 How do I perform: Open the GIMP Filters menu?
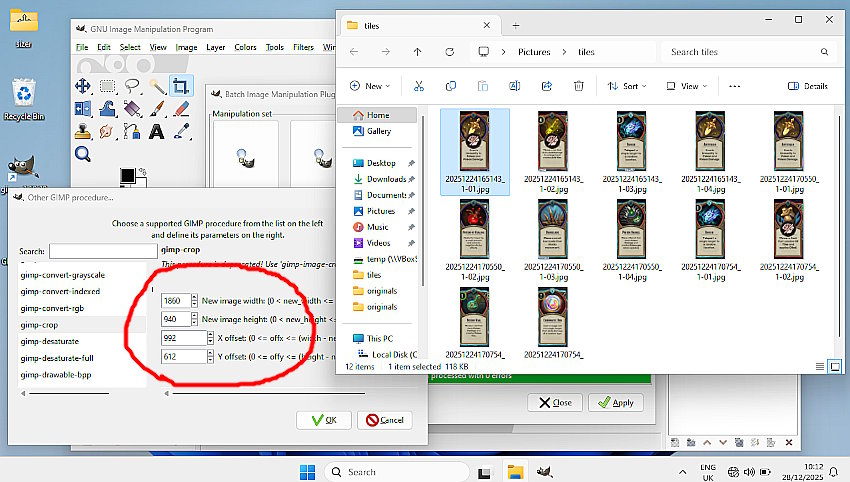[304, 47]
